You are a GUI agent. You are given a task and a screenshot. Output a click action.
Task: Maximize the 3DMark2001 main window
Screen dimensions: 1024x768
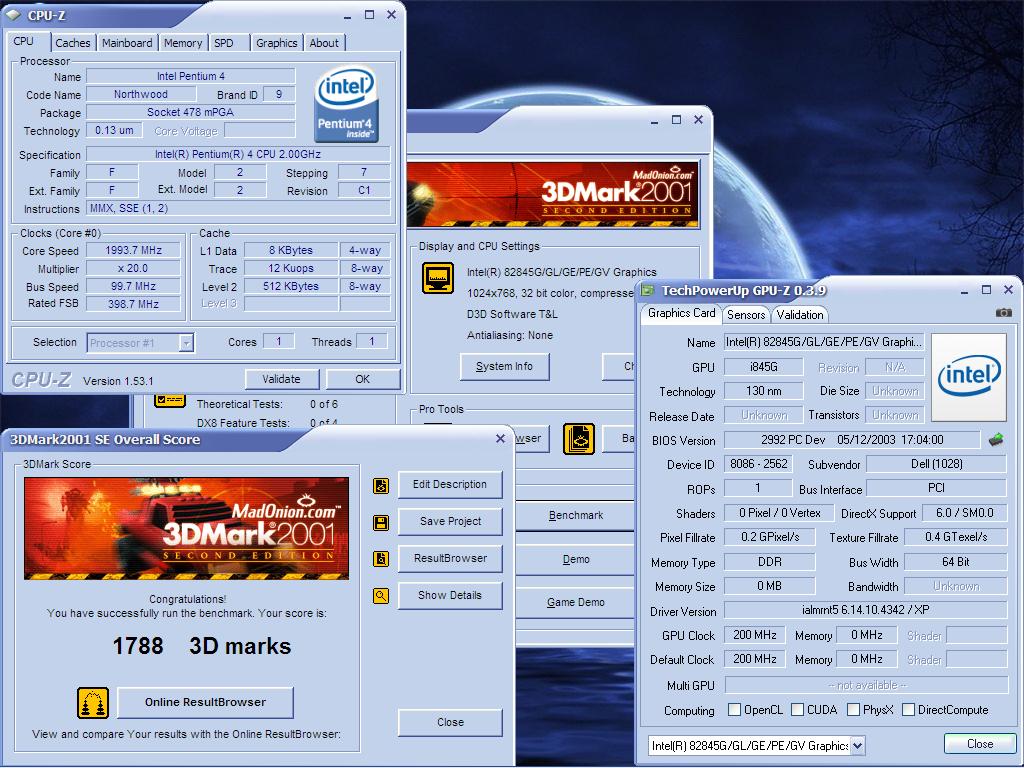pos(677,120)
